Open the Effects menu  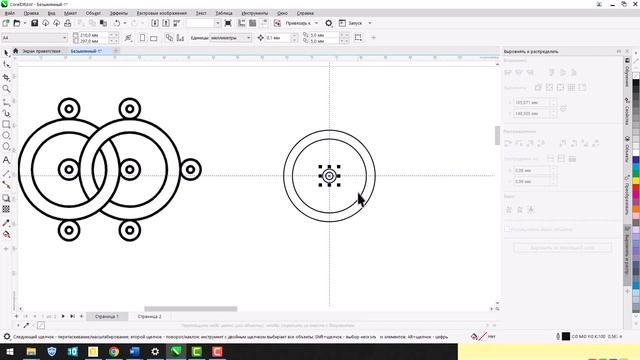pyautogui.click(x=119, y=13)
